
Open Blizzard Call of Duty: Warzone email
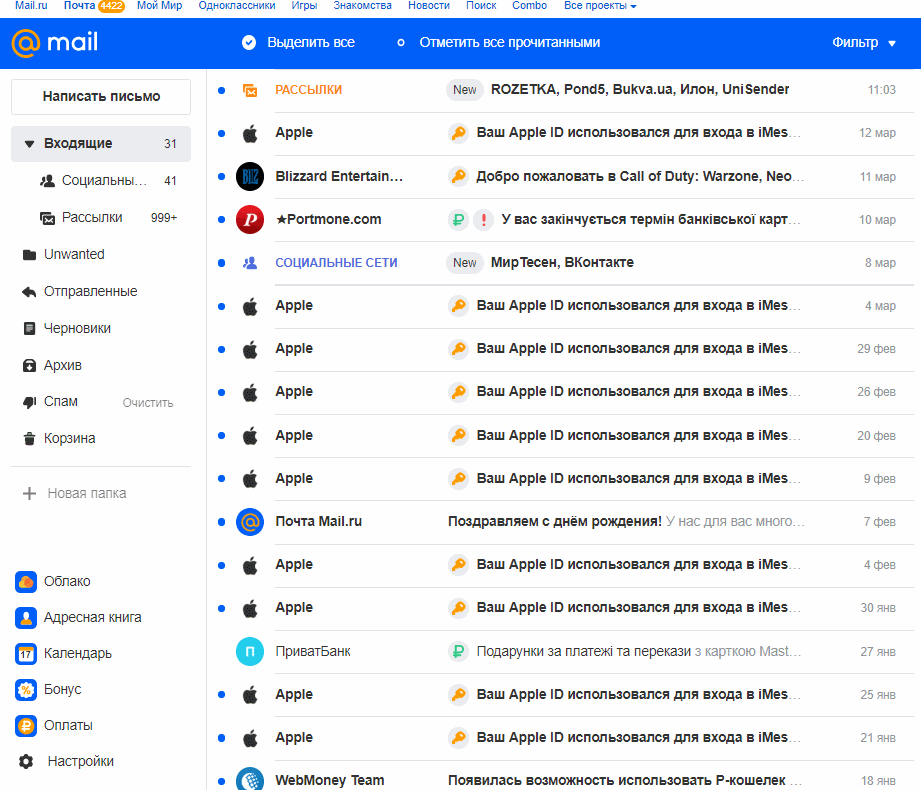tap(564, 176)
